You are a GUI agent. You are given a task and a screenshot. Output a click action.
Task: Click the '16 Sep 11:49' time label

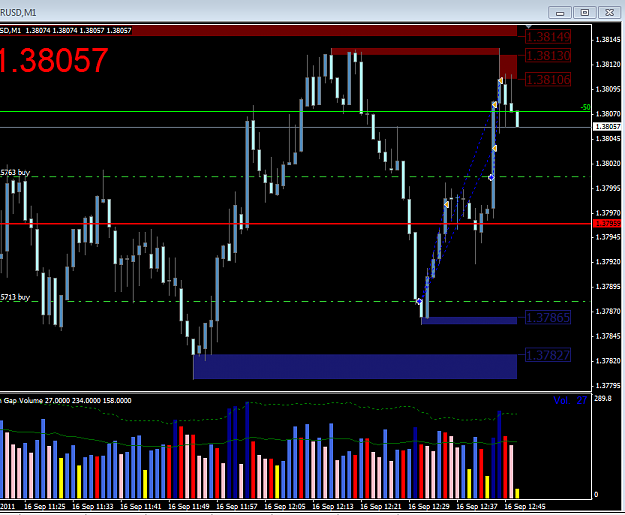coord(189,506)
